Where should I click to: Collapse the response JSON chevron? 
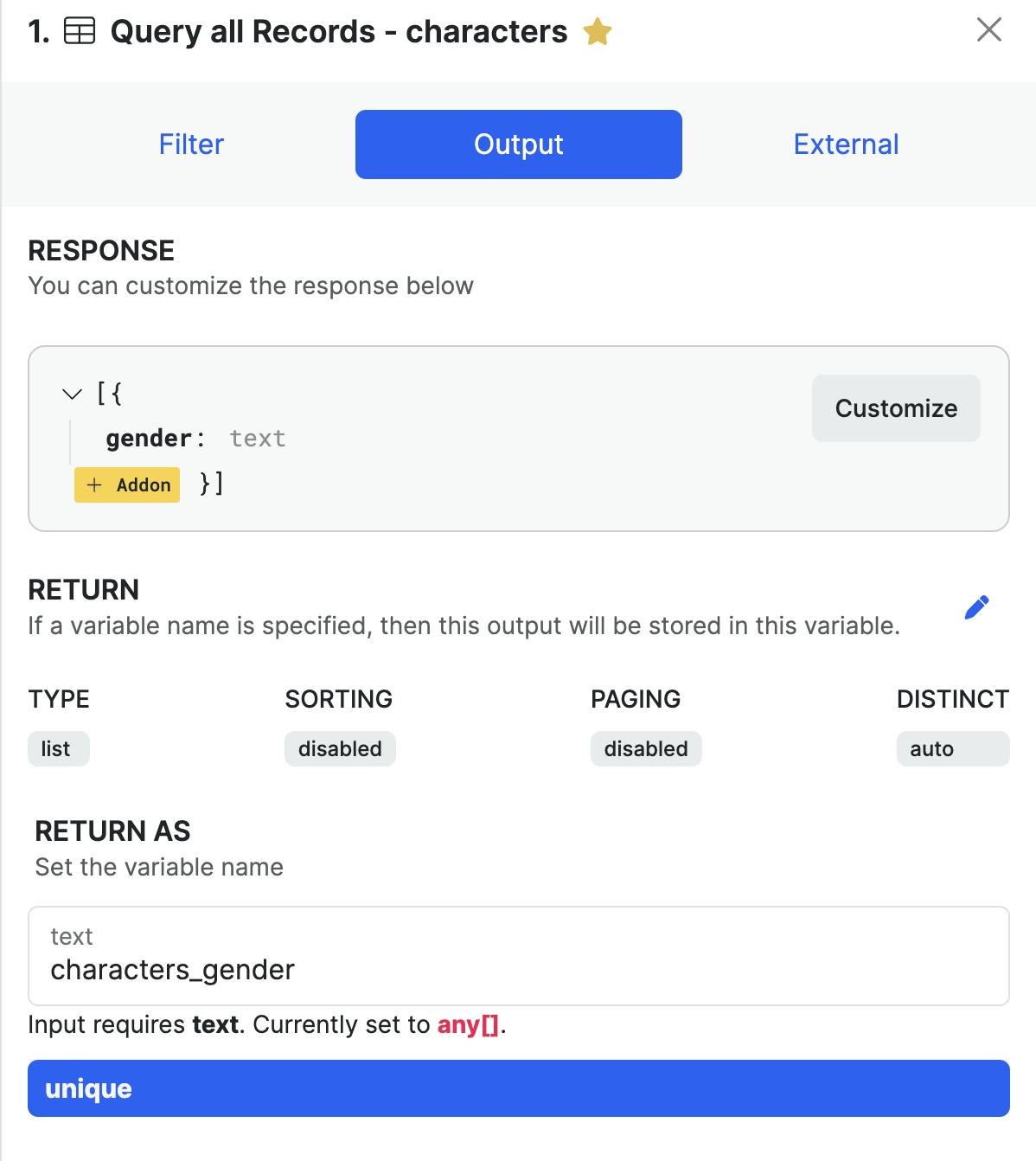pos(72,394)
